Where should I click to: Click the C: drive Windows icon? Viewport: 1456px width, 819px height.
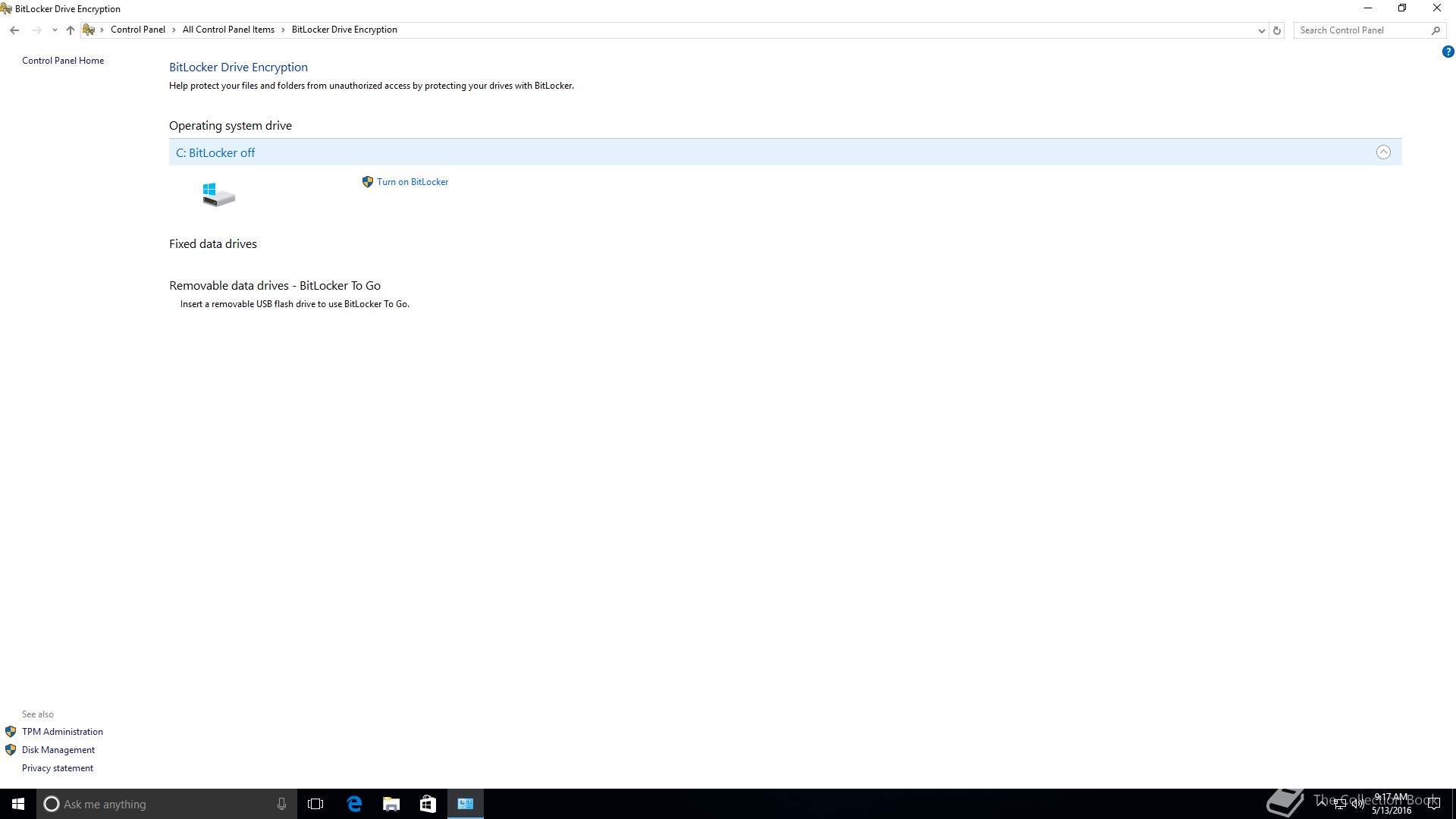tap(218, 195)
